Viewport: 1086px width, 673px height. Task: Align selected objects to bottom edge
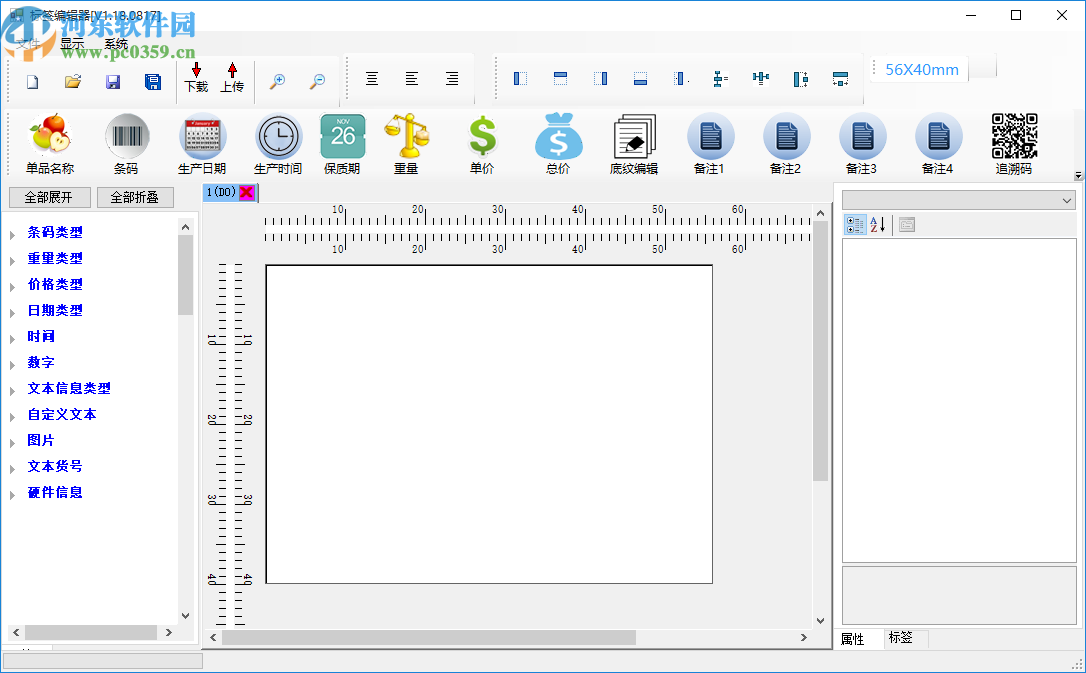tap(641, 78)
